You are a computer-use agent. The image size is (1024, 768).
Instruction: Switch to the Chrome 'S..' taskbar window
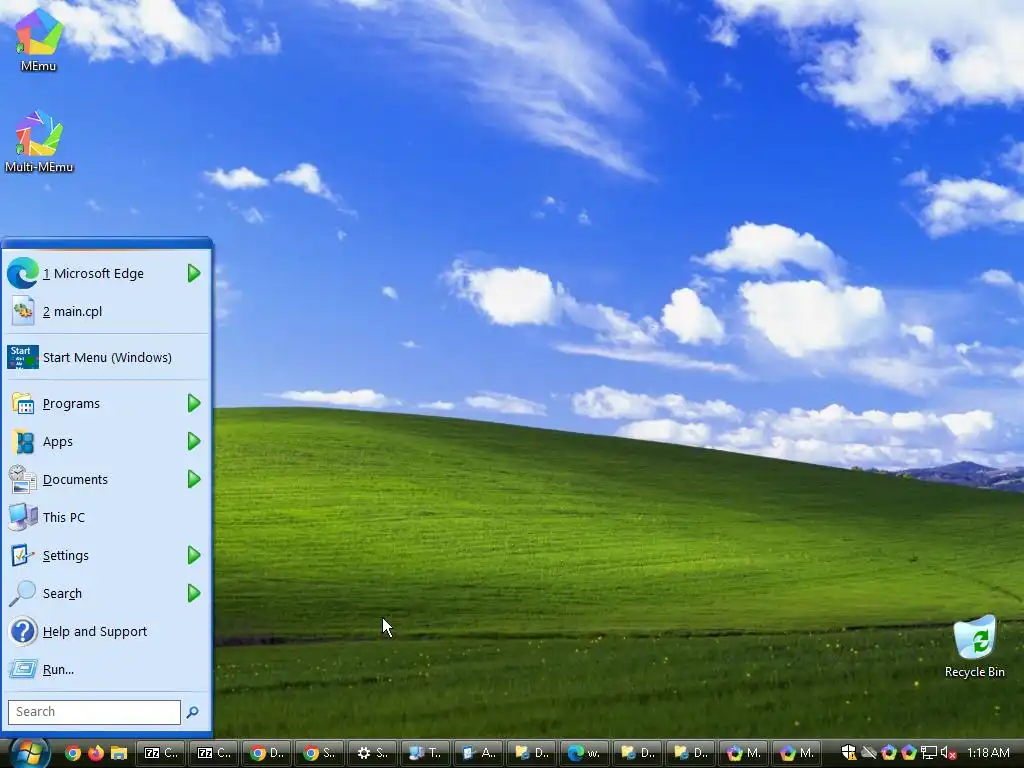click(x=320, y=753)
